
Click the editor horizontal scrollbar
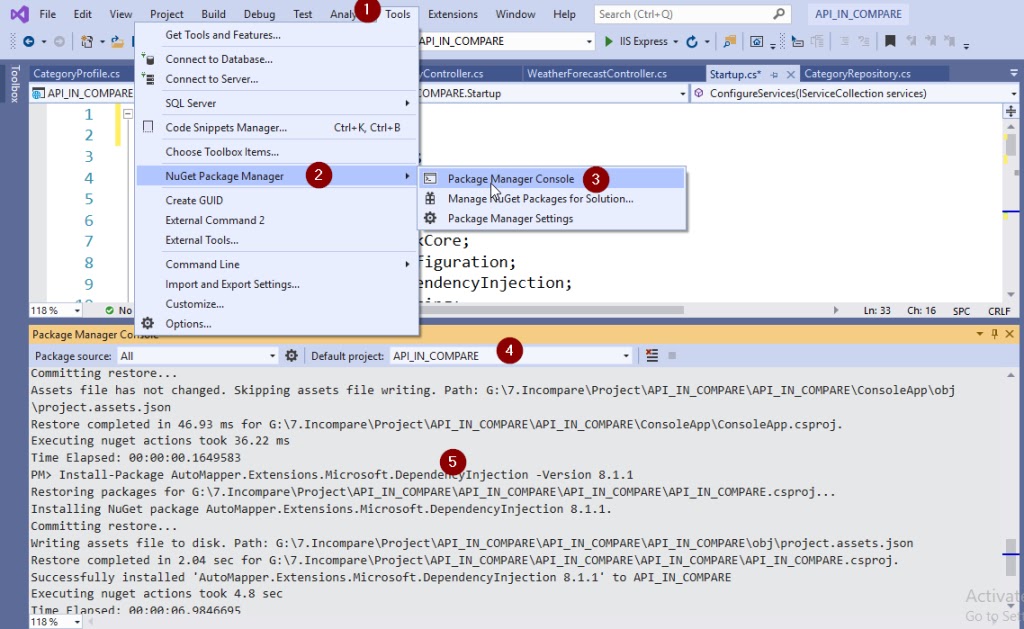click(x=552, y=310)
